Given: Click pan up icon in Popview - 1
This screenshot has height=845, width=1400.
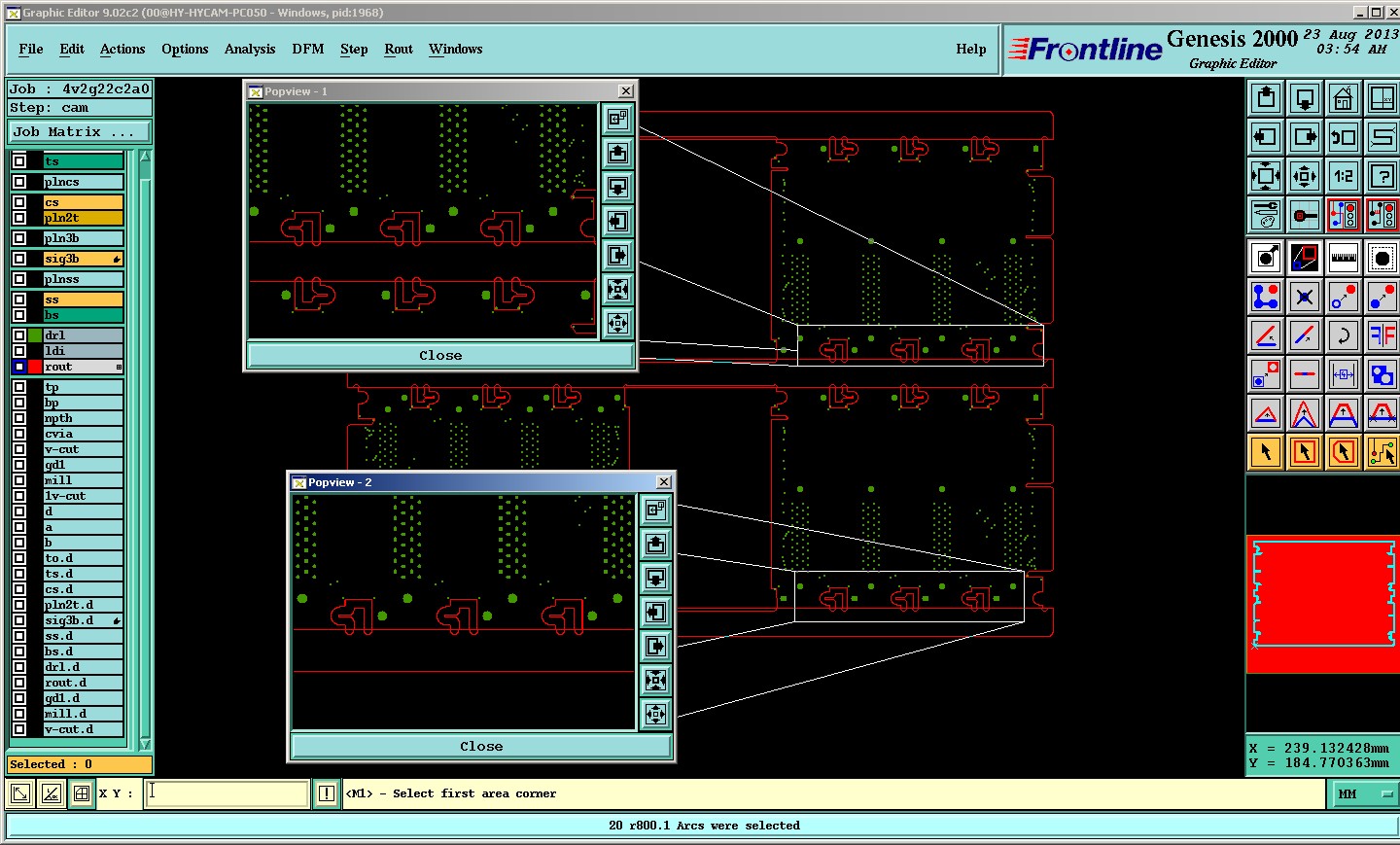Looking at the screenshot, I should coord(617,154).
